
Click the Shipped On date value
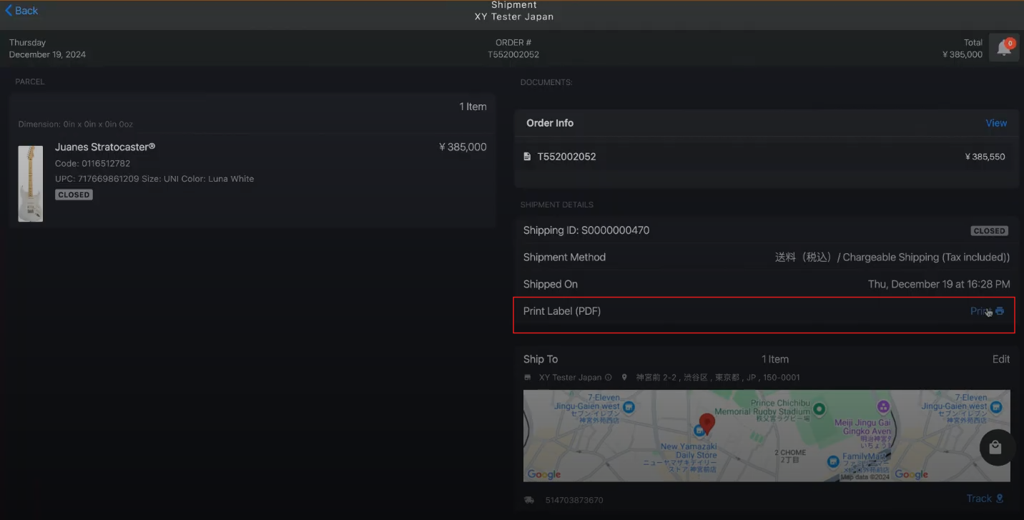[x=938, y=284]
